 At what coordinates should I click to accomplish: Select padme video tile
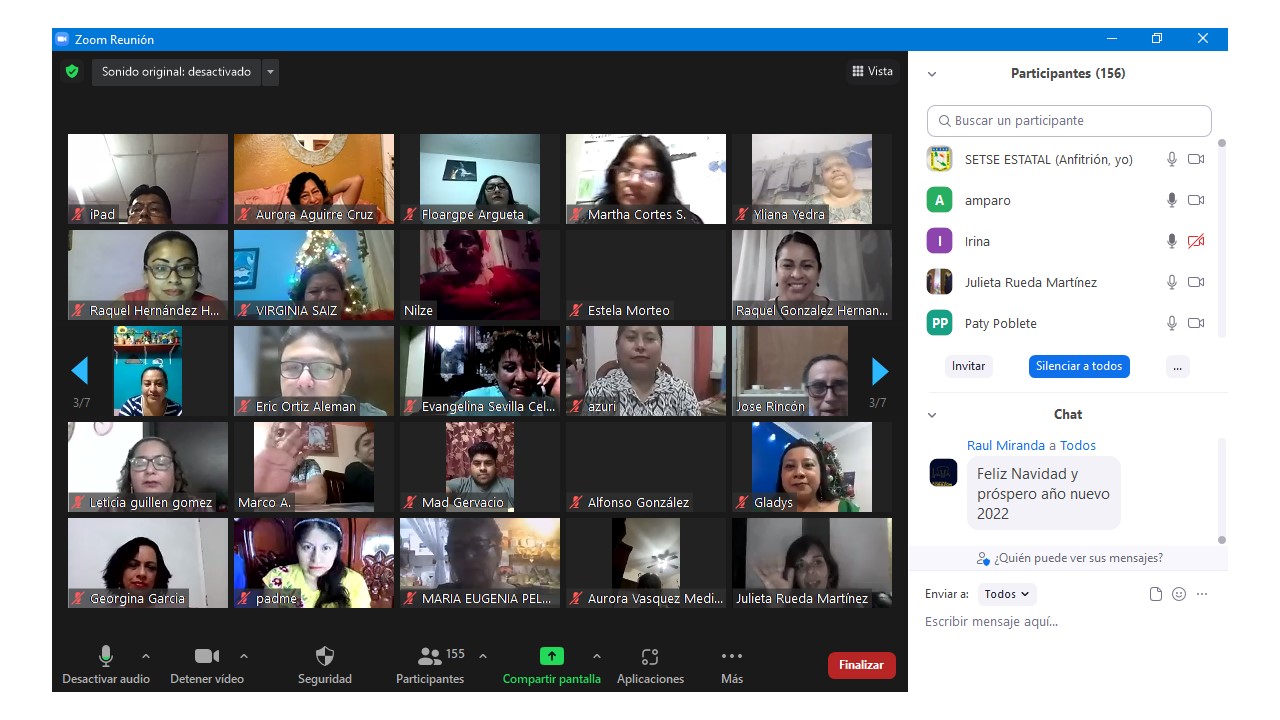tap(314, 563)
